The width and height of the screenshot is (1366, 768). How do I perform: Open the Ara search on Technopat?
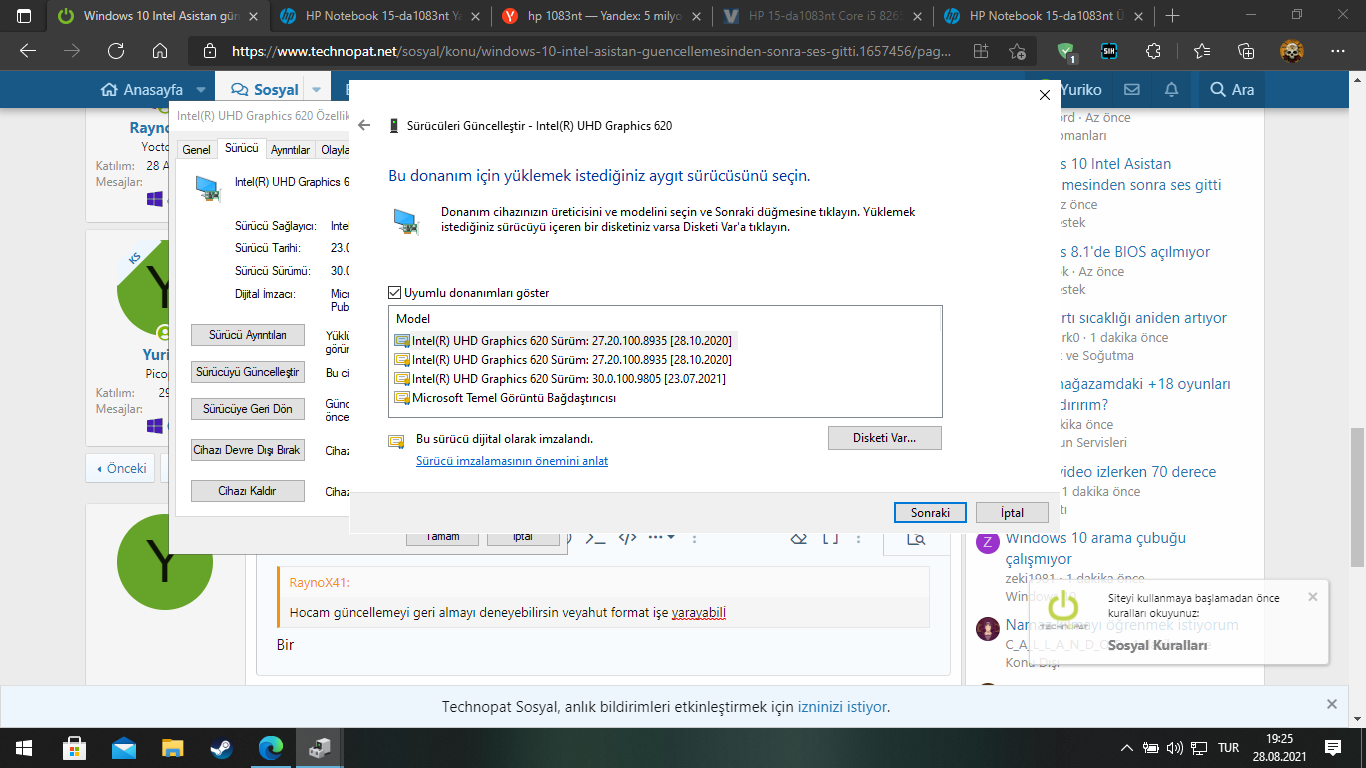click(1232, 89)
